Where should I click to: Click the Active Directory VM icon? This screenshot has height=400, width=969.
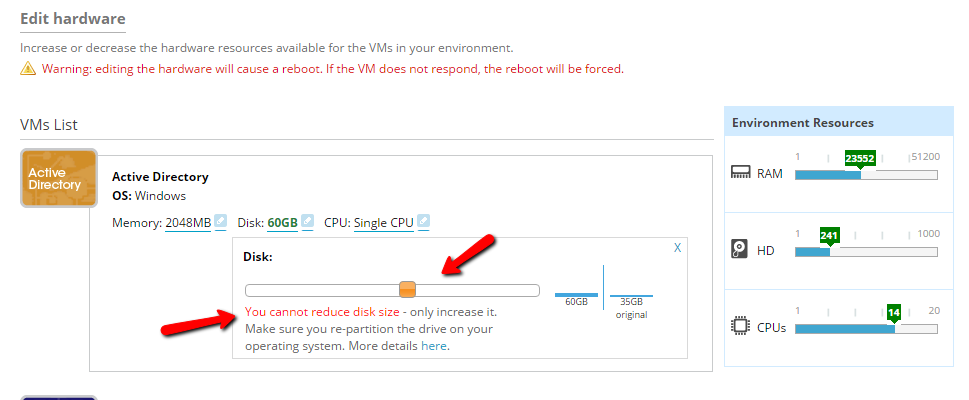pos(59,178)
